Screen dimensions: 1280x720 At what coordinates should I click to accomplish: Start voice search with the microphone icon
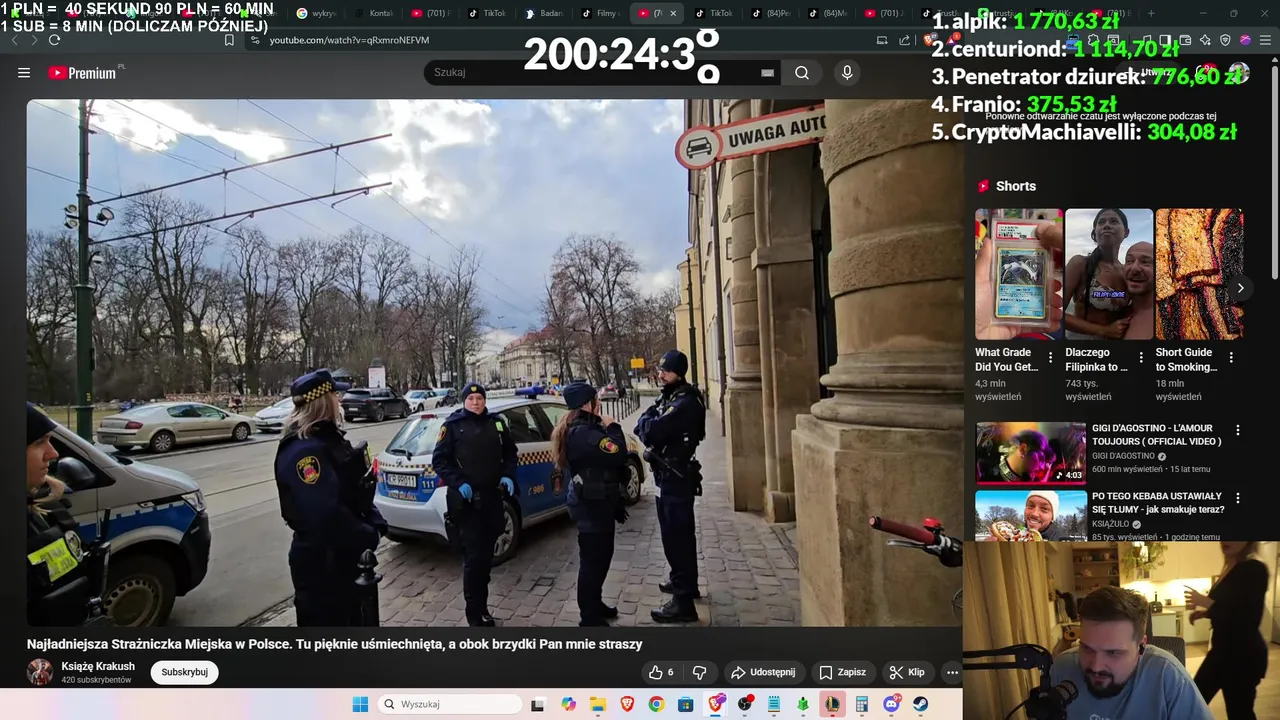[x=847, y=73]
